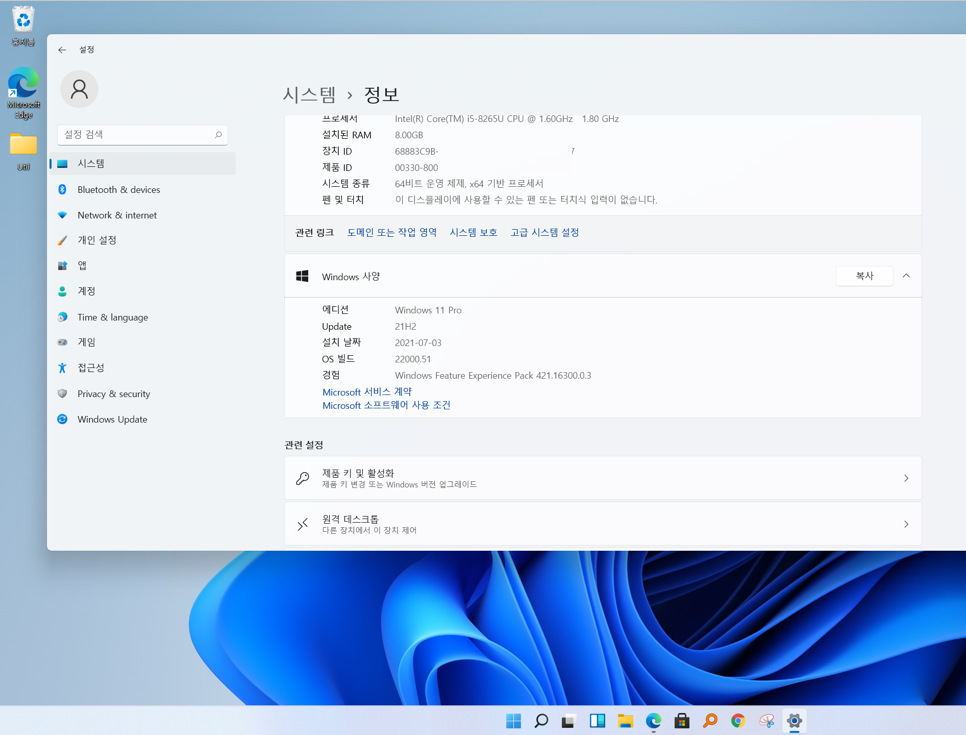Click the globe clock icon for Time & language
Image resolution: width=966 pixels, height=735 pixels.
coord(62,317)
